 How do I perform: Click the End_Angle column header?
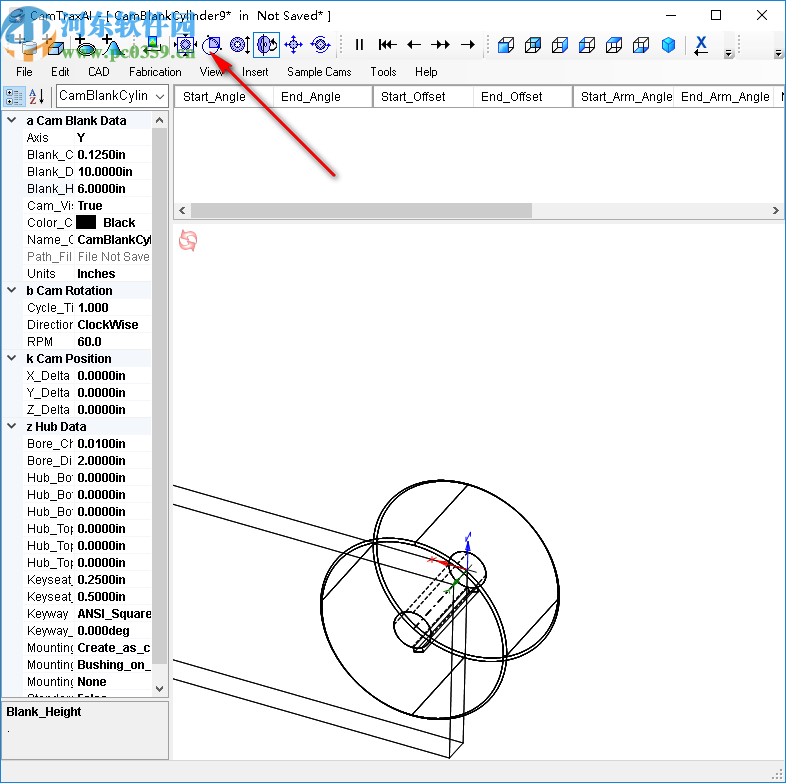pos(323,96)
